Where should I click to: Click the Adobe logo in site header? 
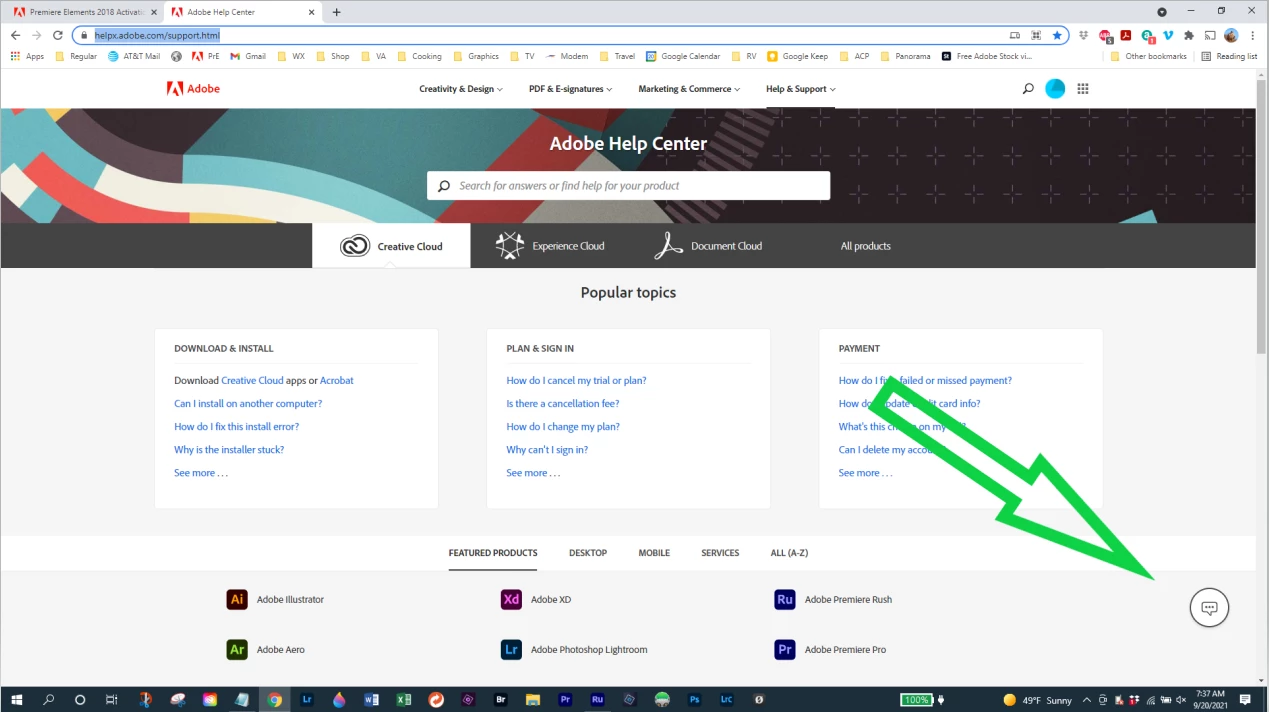[x=193, y=89]
